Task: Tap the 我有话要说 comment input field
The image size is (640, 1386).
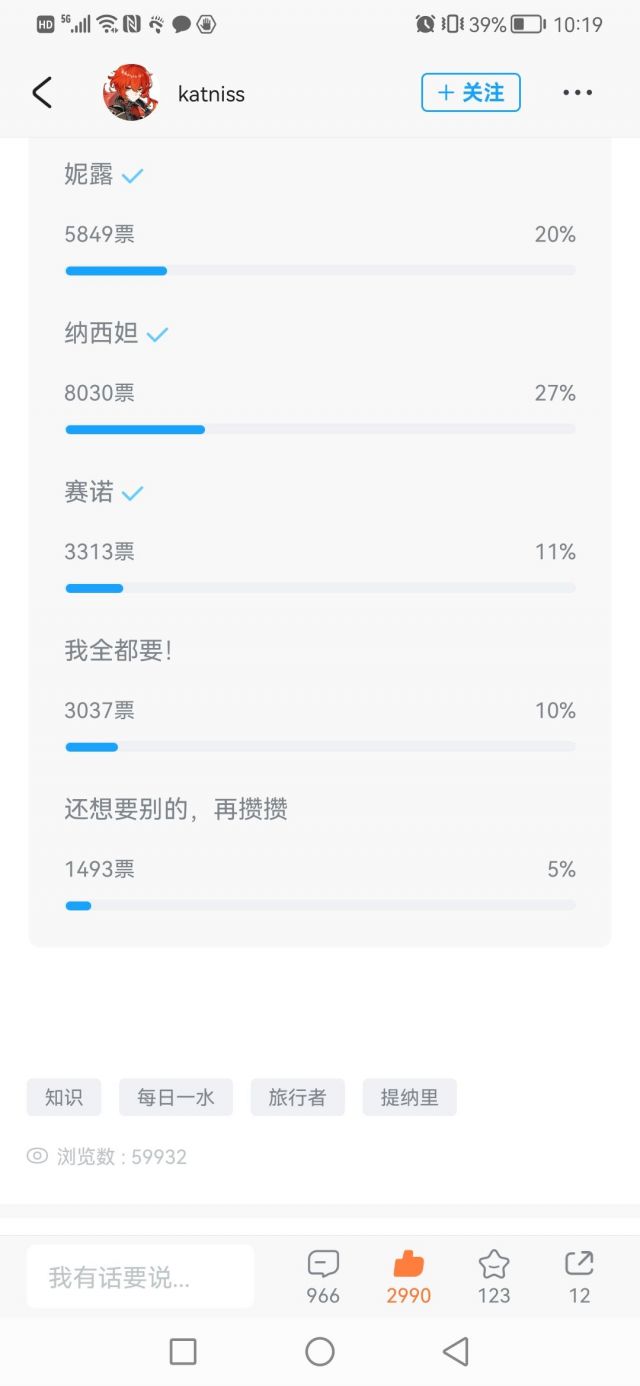Action: pos(140,1277)
